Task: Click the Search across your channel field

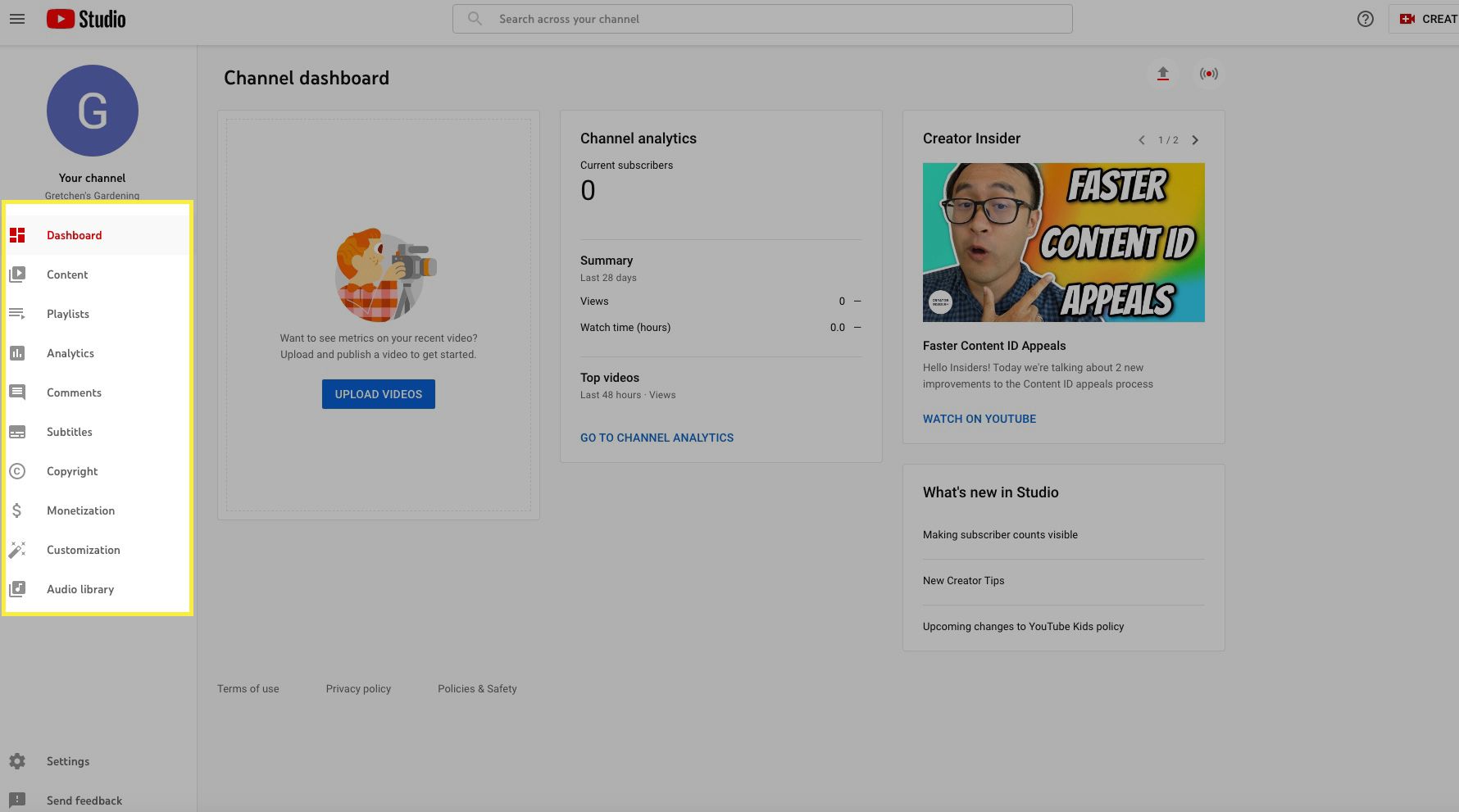Action: click(762, 19)
